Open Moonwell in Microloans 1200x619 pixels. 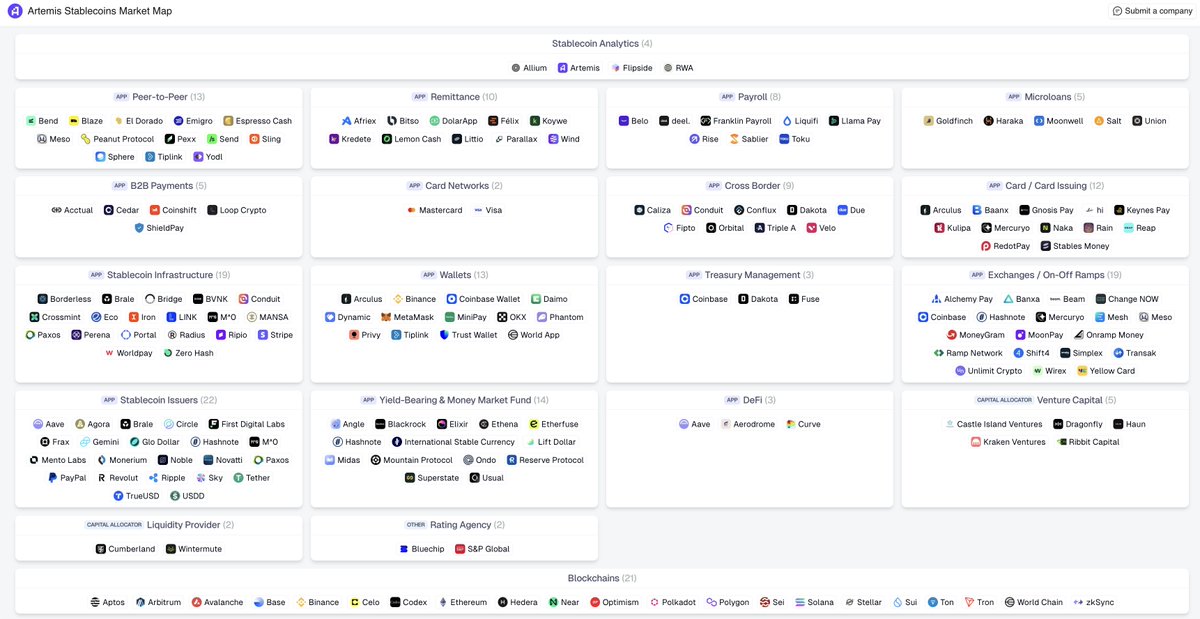pos(1058,121)
